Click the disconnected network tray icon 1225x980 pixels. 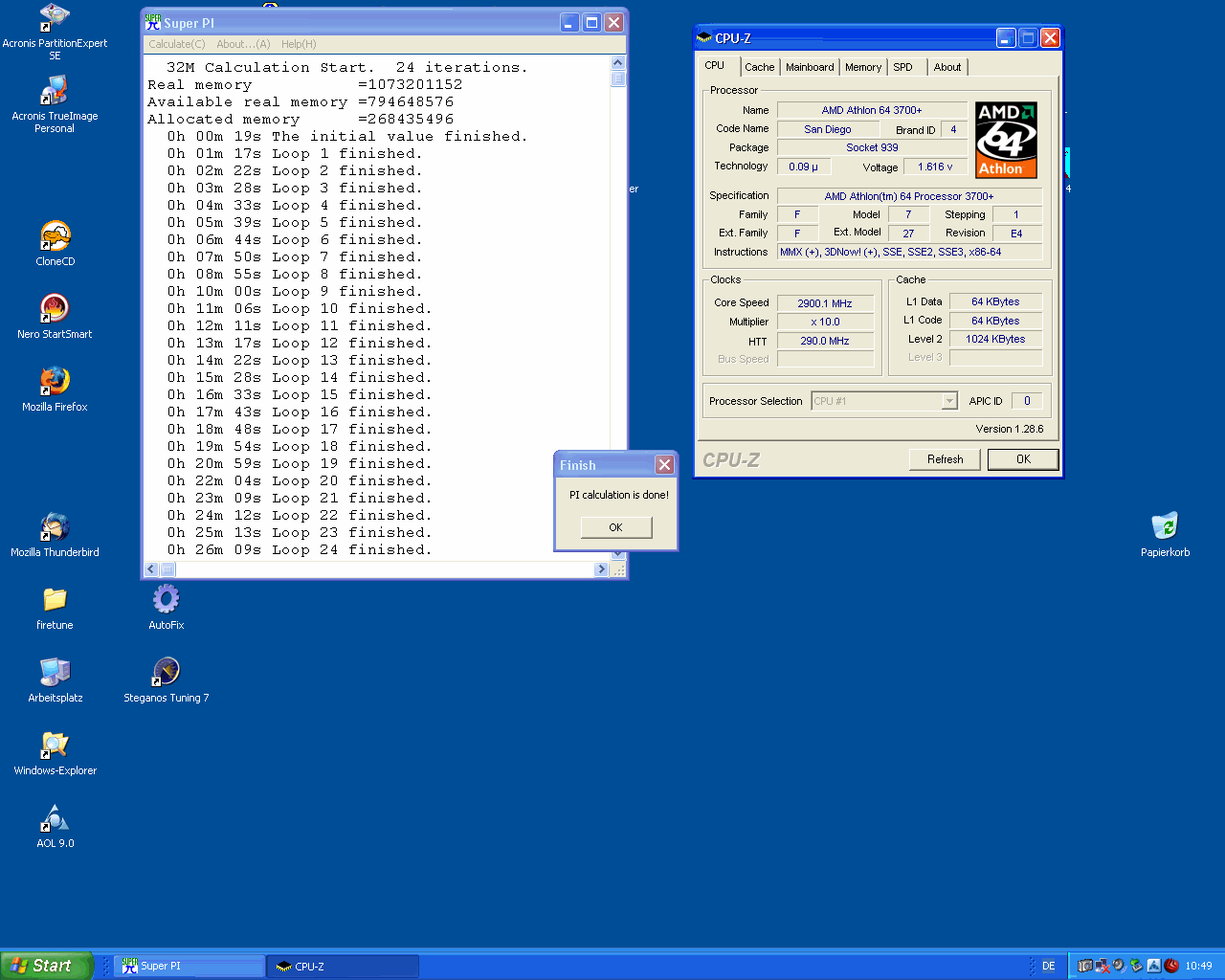coord(1102,966)
